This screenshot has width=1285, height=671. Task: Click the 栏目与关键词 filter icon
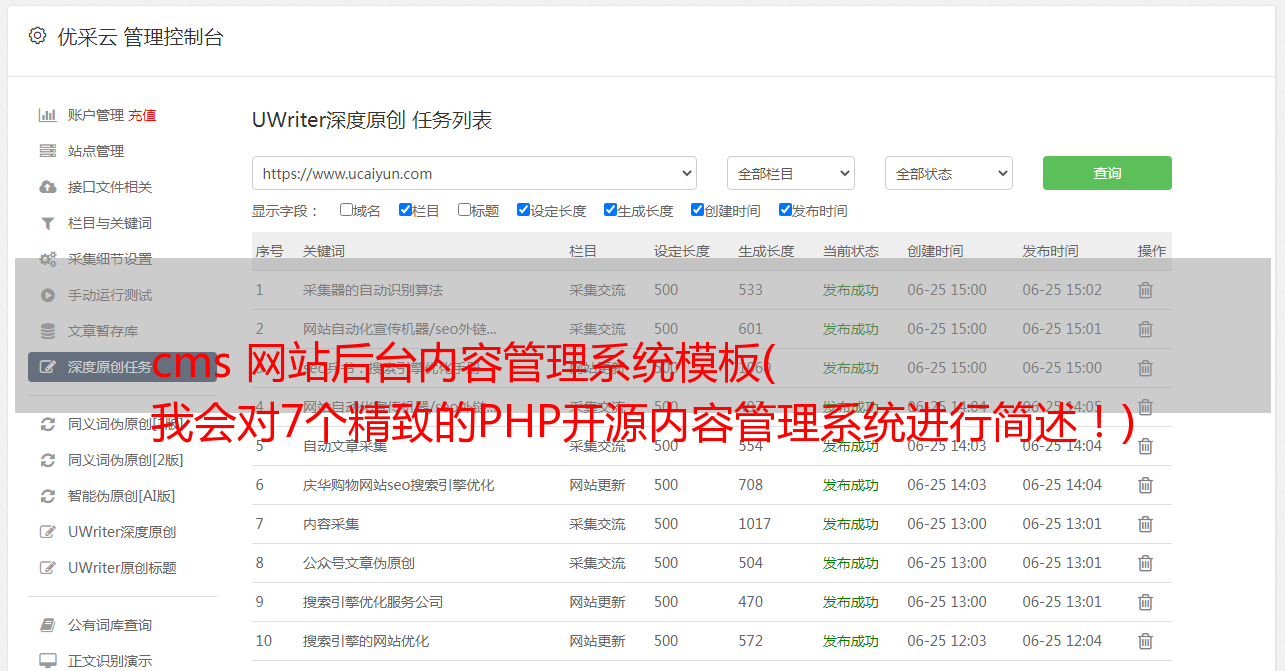(x=47, y=223)
